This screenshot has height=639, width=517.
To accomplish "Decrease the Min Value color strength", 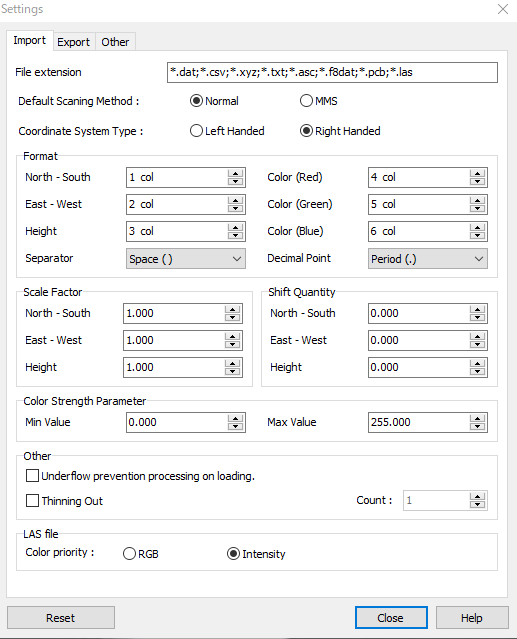I will [235, 426].
